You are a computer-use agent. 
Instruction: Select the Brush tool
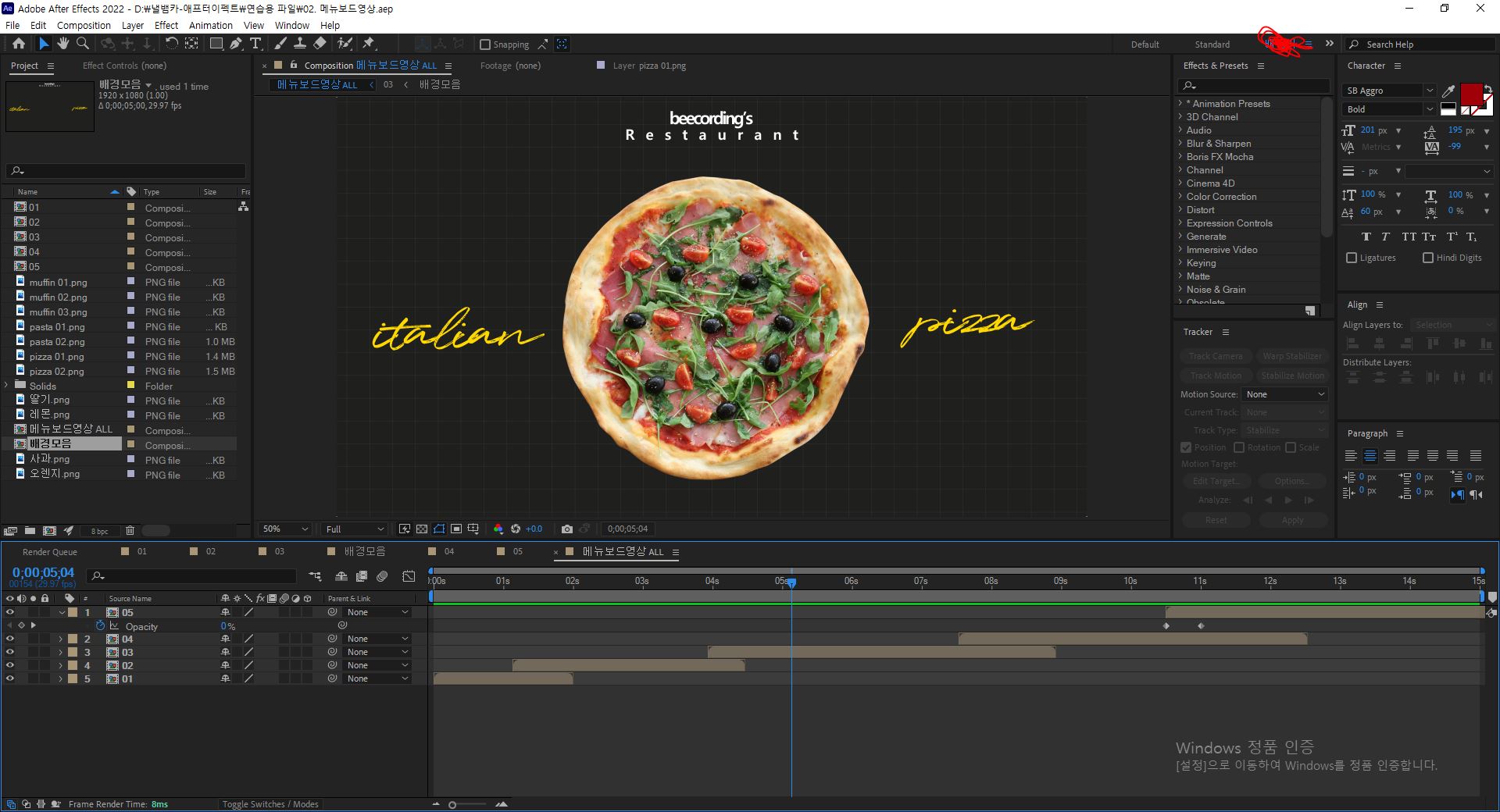pos(280,44)
